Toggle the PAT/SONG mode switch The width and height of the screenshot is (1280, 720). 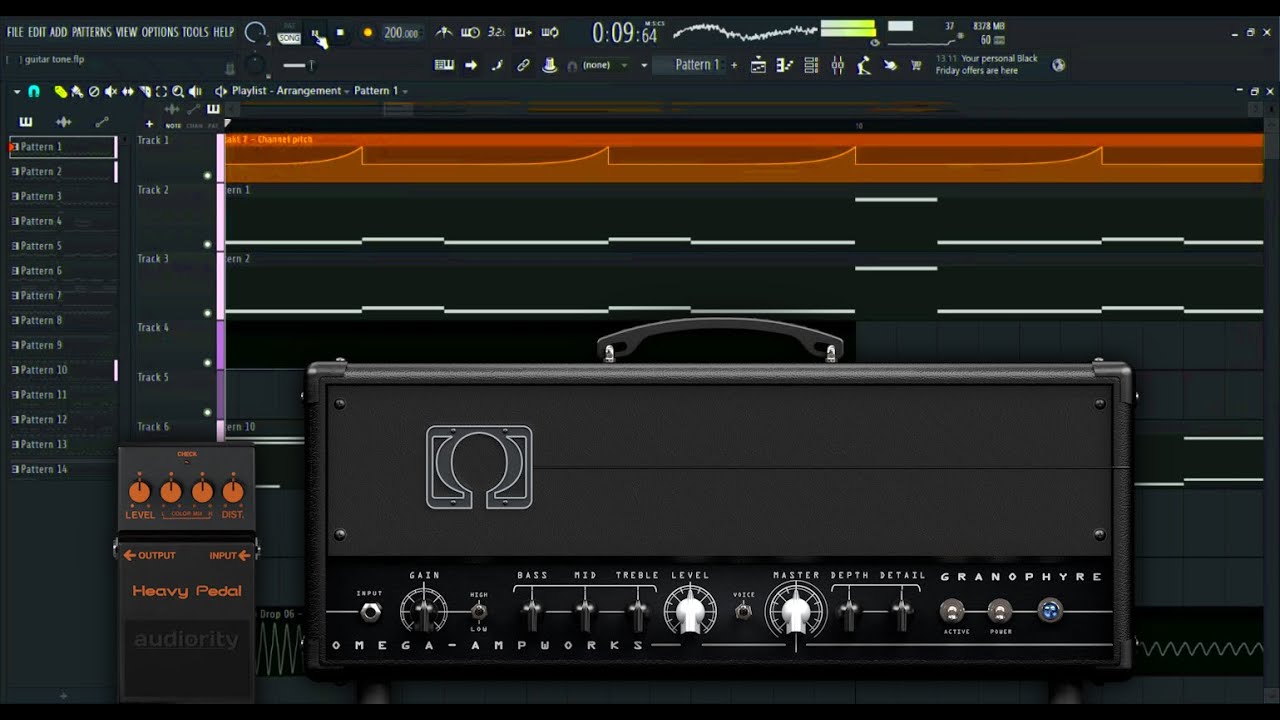pos(289,35)
